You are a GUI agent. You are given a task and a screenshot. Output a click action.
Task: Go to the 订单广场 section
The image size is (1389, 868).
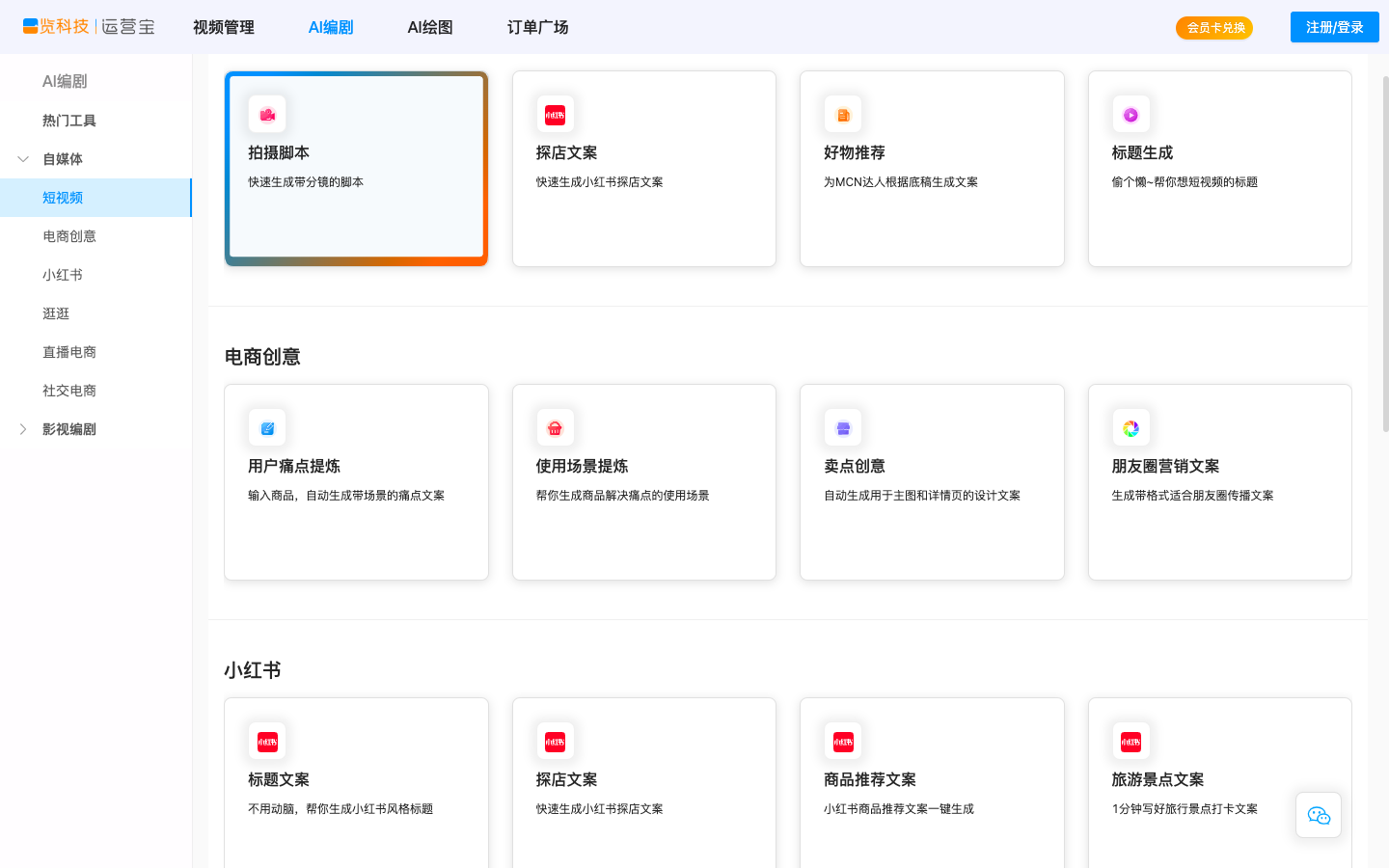[x=539, y=27]
